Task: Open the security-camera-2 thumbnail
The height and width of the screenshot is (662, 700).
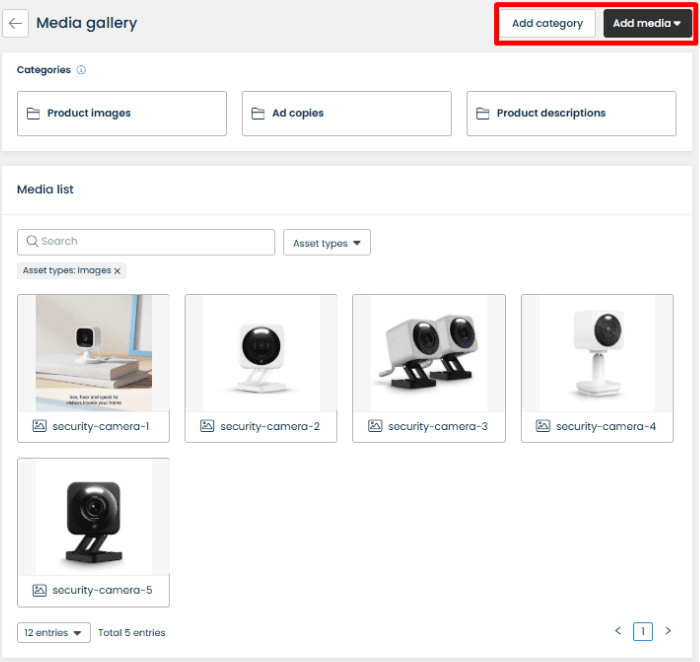Action: (261, 353)
